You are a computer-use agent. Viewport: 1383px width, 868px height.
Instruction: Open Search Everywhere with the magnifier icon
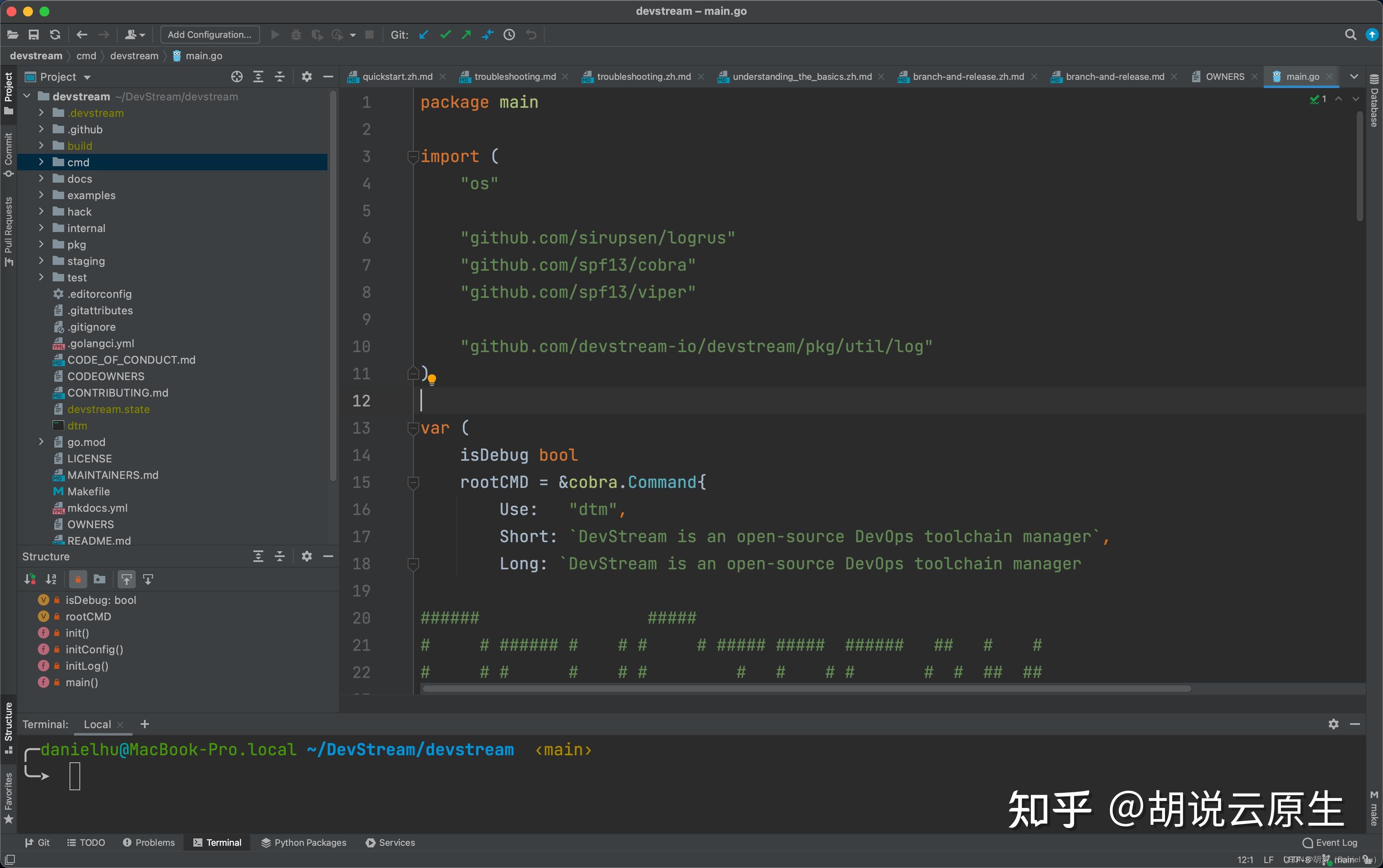[x=1350, y=35]
